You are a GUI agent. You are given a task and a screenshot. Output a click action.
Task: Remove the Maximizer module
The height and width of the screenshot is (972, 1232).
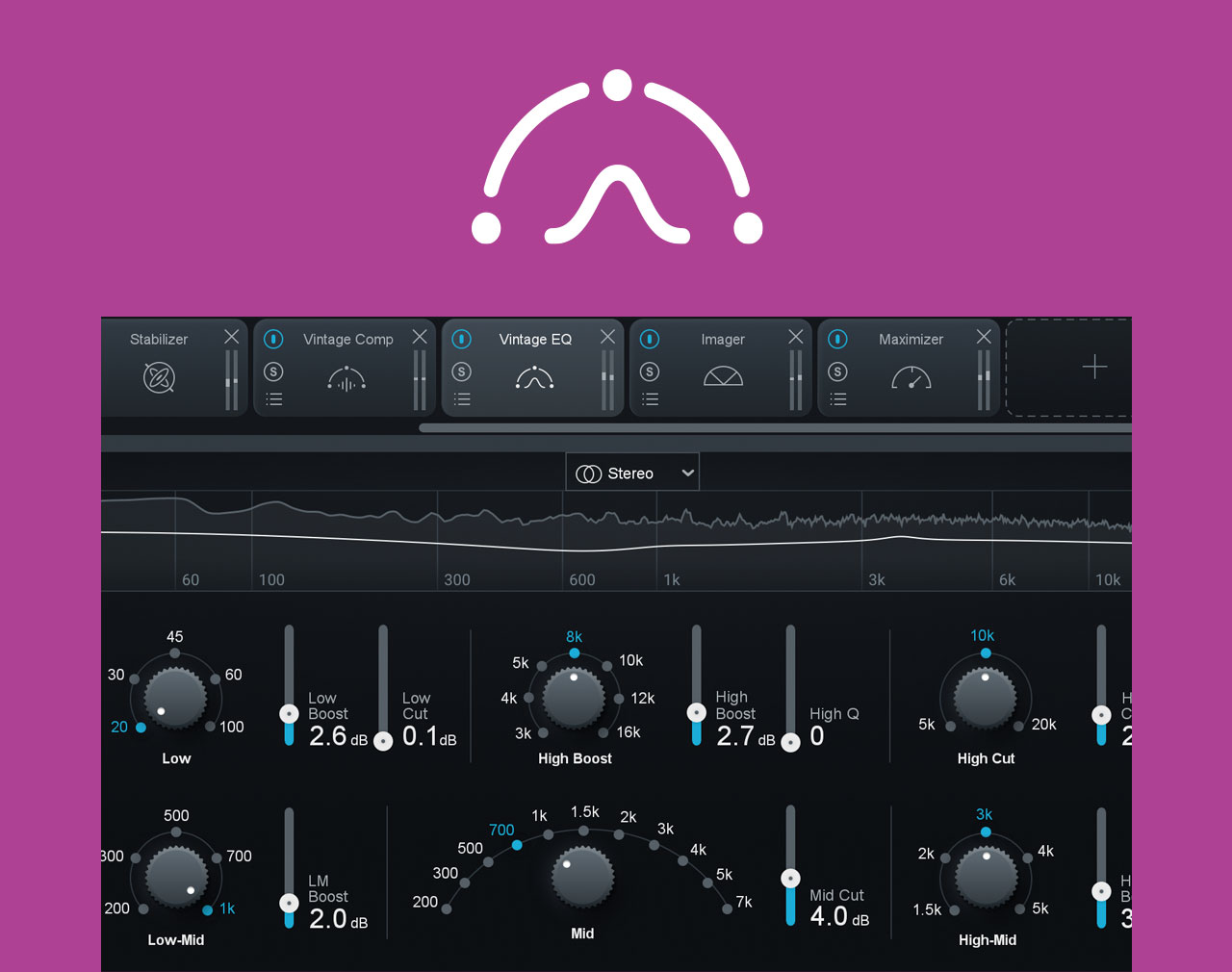click(983, 337)
